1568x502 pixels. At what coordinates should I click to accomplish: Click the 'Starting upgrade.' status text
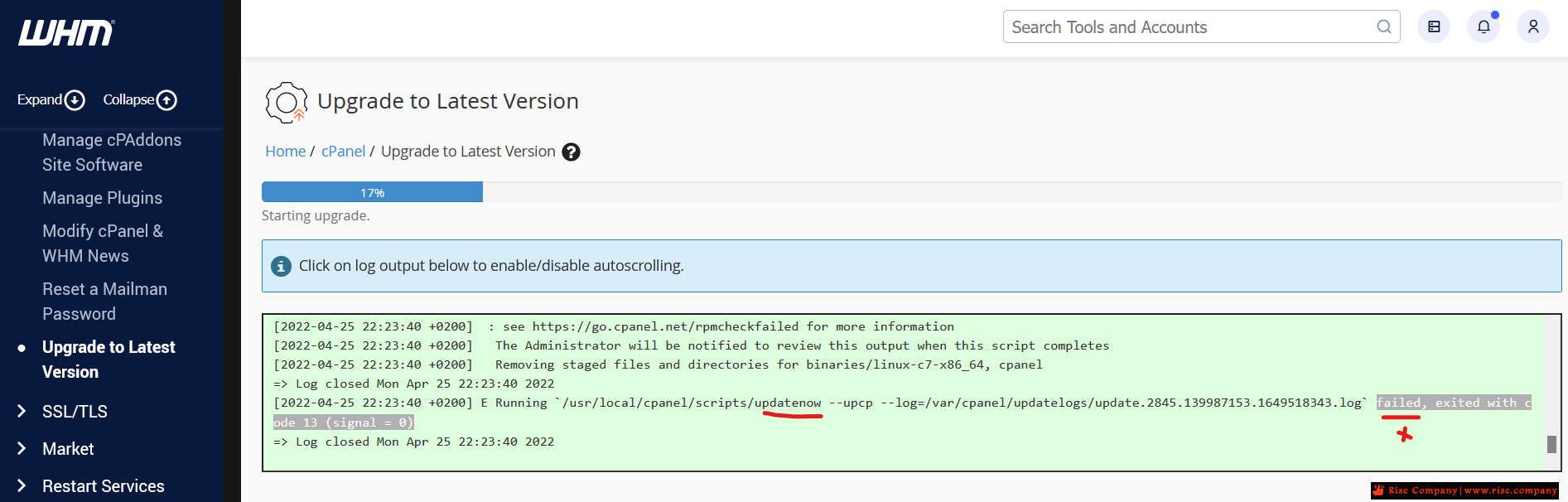pos(316,215)
